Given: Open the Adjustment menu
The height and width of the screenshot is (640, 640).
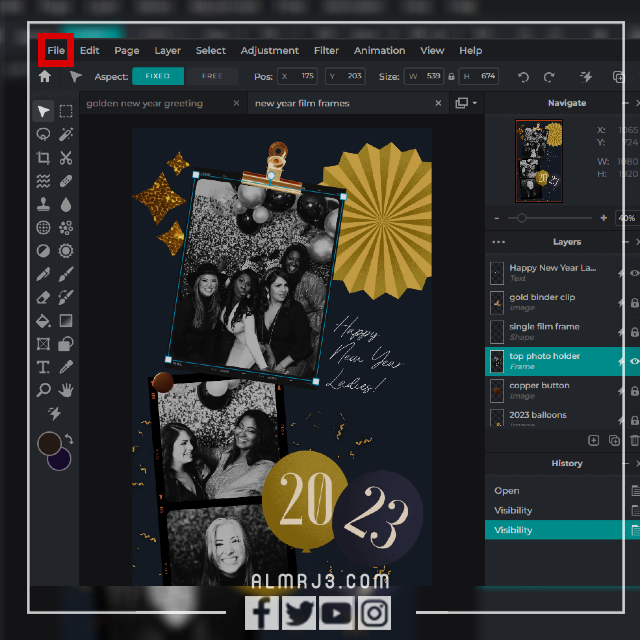Looking at the screenshot, I should 269,50.
